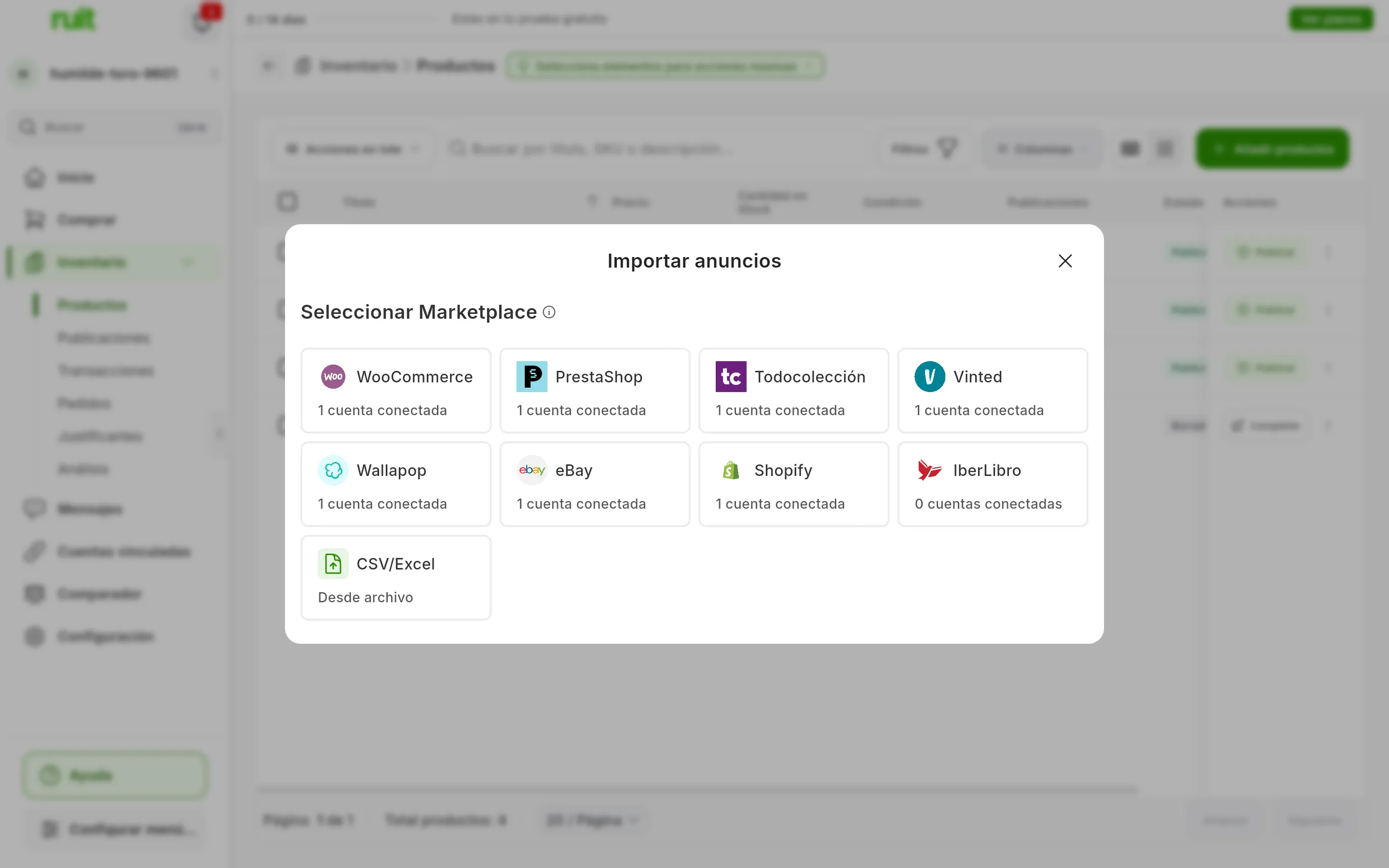1389x868 pixels.
Task: Close the Importar anuncios dialog
Action: point(1065,261)
